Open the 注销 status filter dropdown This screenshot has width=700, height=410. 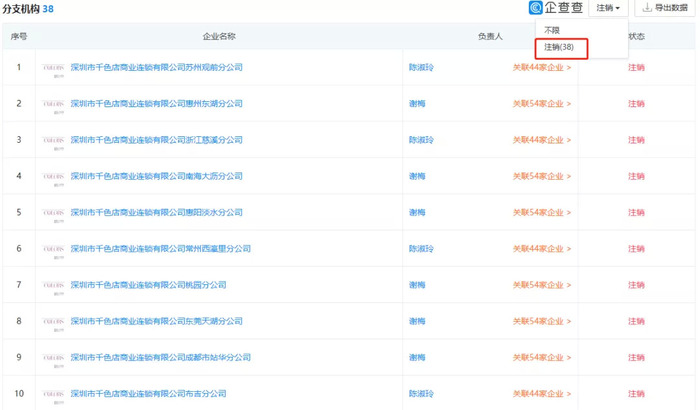(x=608, y=8)
